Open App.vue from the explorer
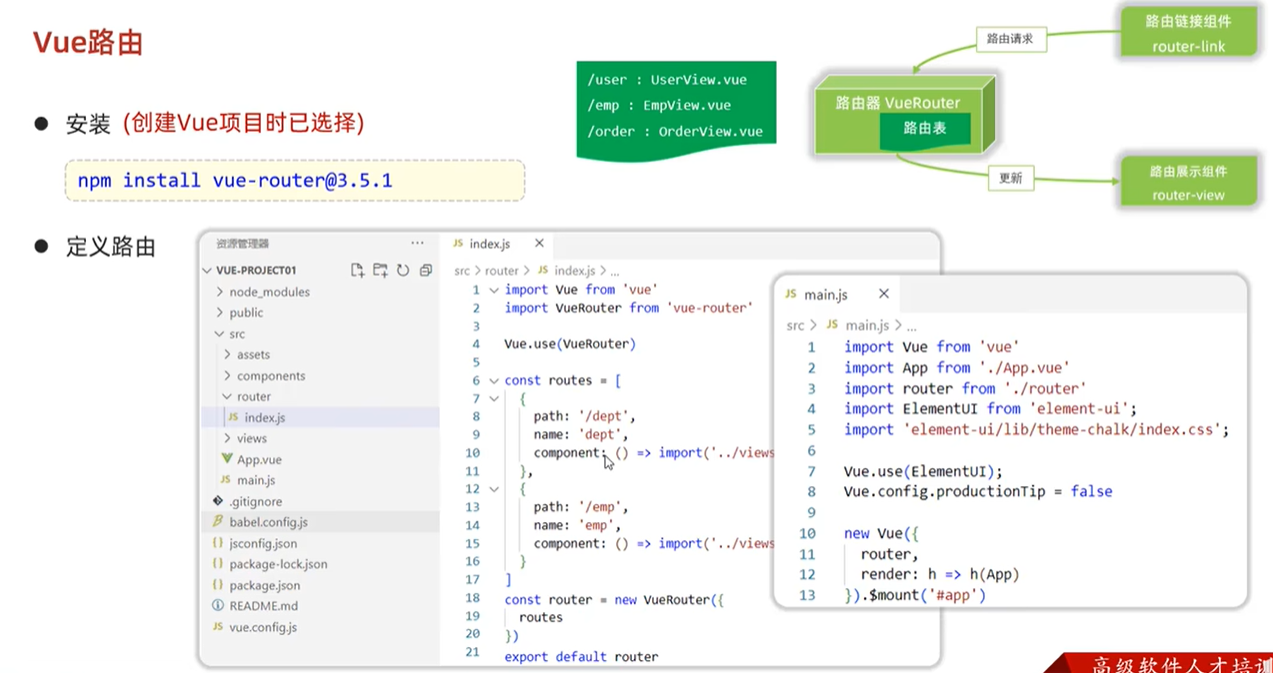Image resolution: width=1273 pixels, height=673 pixels. pyautogui.click(x=320, y=459)
